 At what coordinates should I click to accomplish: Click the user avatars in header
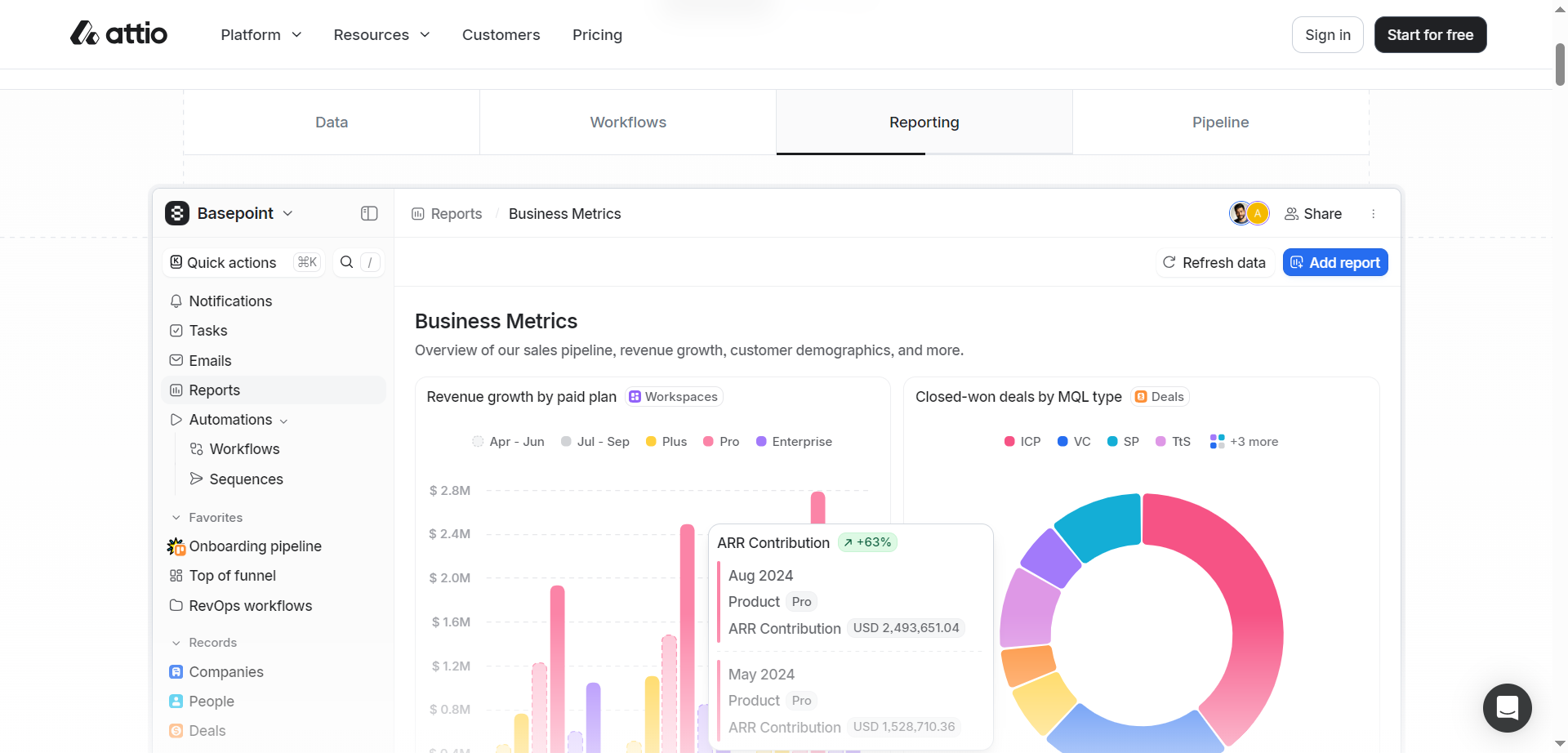pos(1249,213)
